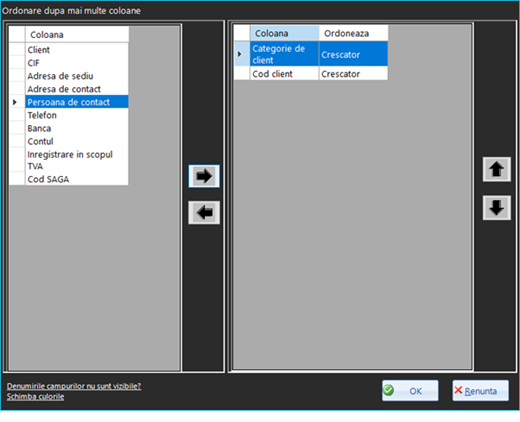Open Crescator order for 'Categorie de client'
Image resolution: width=520 pixels, height=422 pixels.
click(353, 54)
